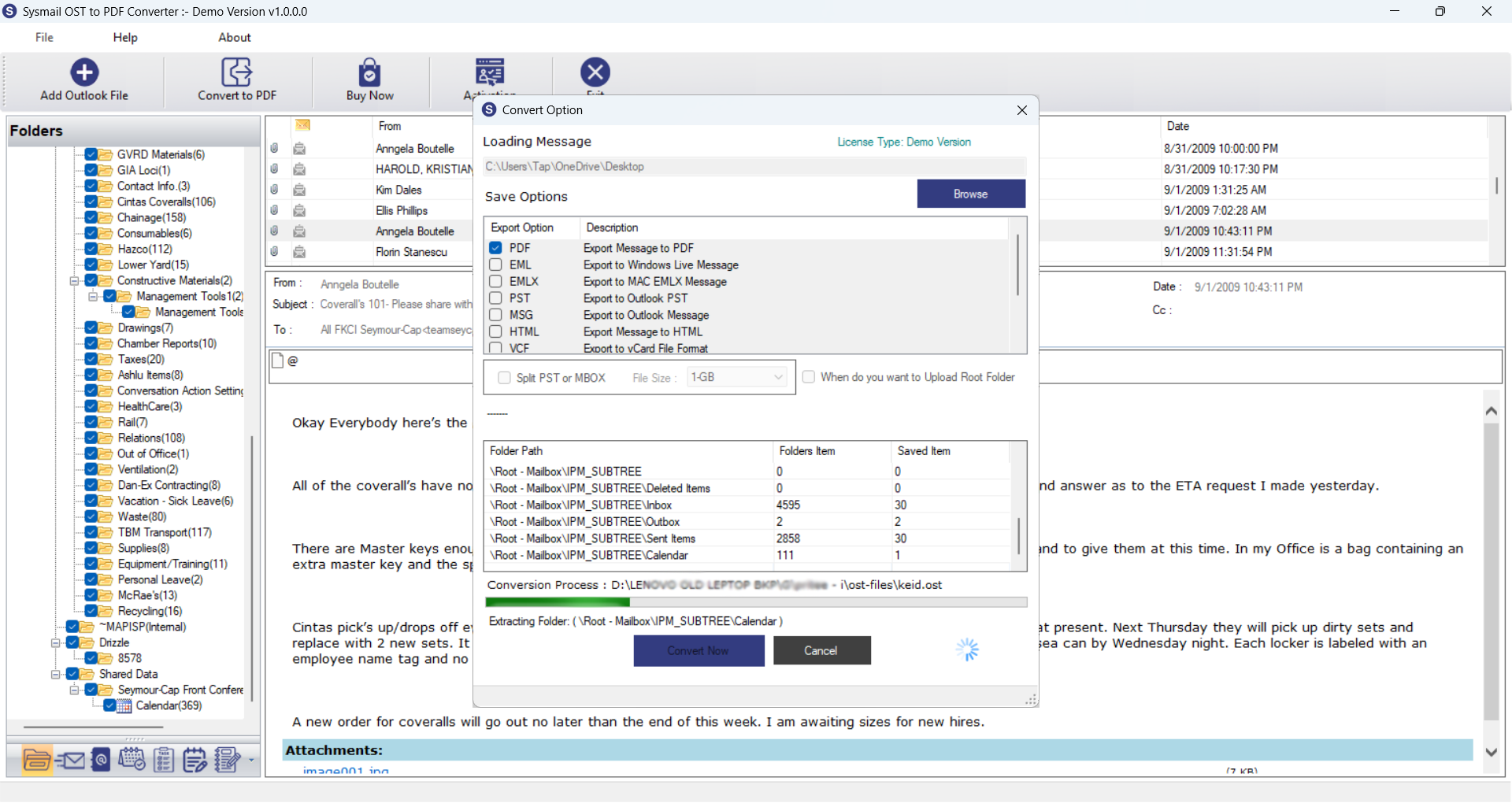Show the Folders view from bottom icon bar
This screenshot has width=1512, height=803.
[37, 760]
